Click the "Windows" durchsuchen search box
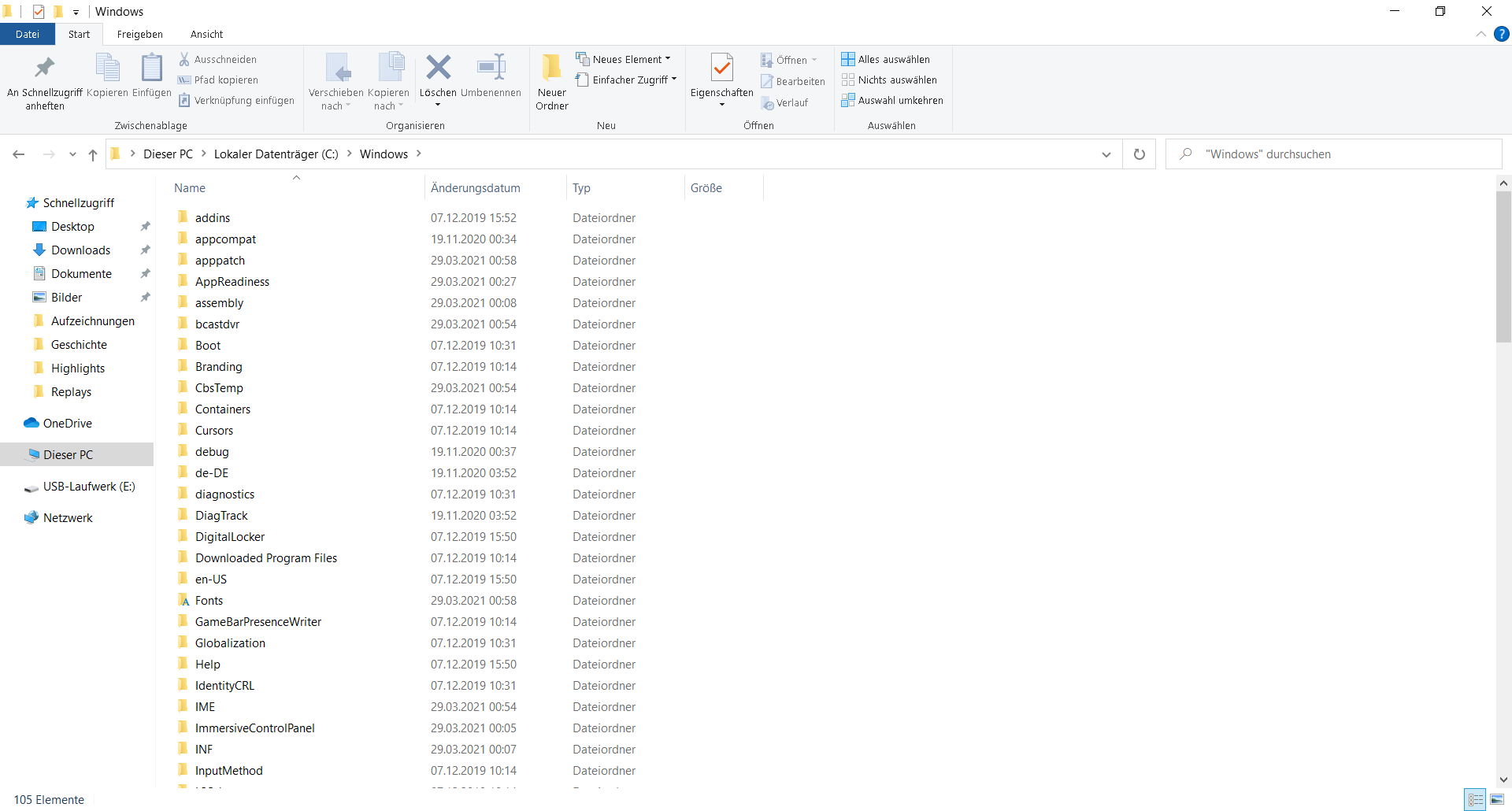The width and height of the screenshot is (1512, 811). tap(1334, 154)
